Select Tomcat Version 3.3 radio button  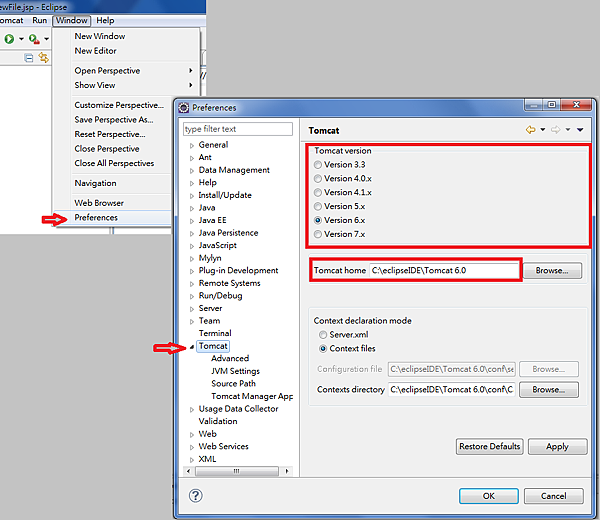(318, 165)
